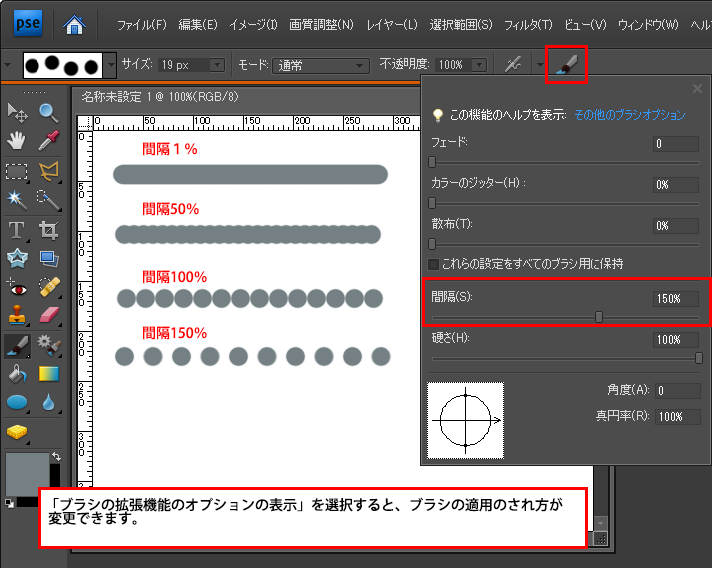Screen dimensions: 712x568
Task: Open the brush preset picker dropdown arrow
Action: (x=111, y=65)
